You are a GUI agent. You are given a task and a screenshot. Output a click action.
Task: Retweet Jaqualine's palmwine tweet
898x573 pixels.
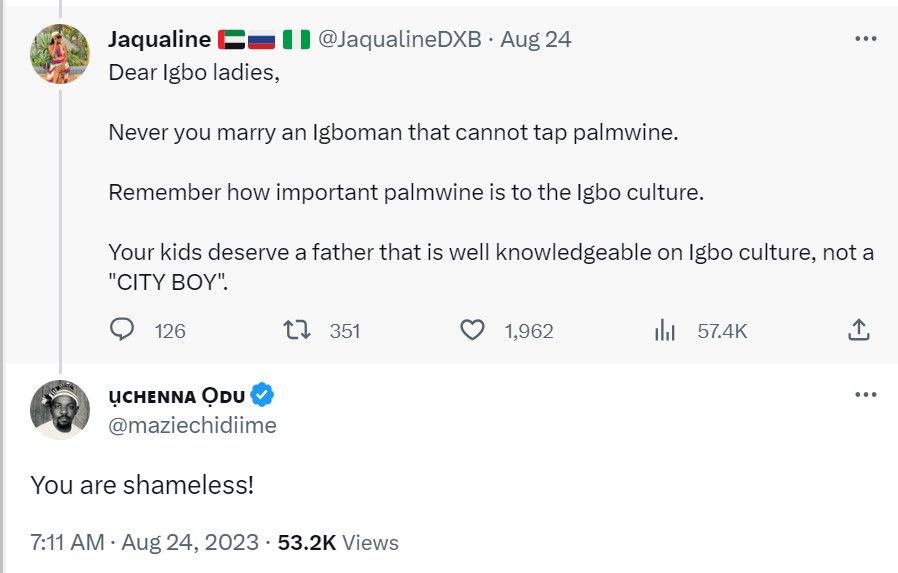(295, 330)
